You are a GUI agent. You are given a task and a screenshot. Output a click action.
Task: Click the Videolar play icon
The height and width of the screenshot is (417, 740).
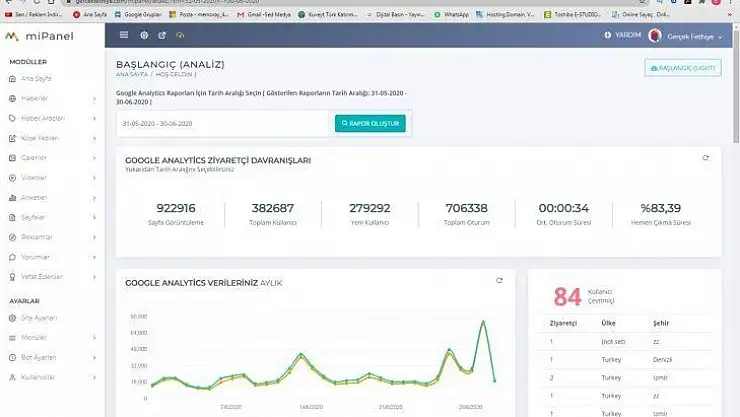click(x=12, y=178)
